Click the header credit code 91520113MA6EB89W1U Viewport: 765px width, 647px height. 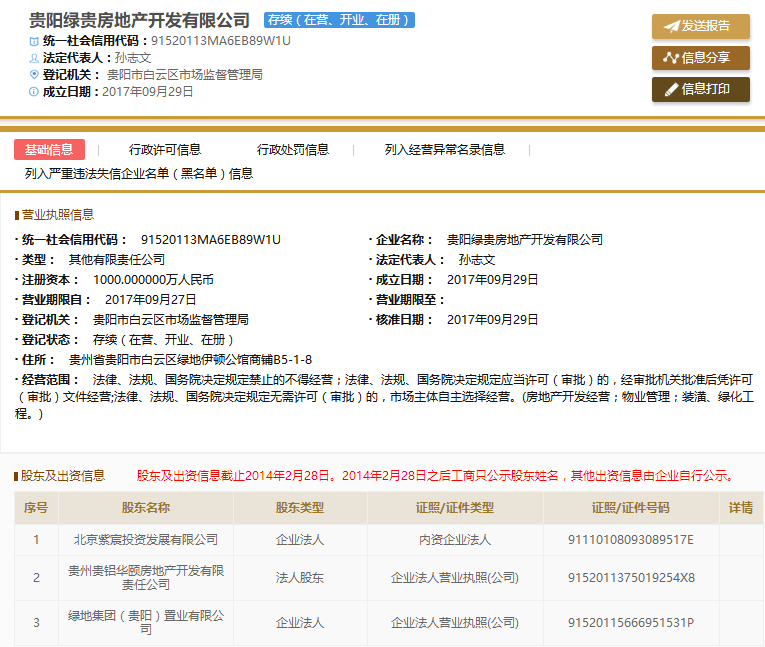click(221, 41)
